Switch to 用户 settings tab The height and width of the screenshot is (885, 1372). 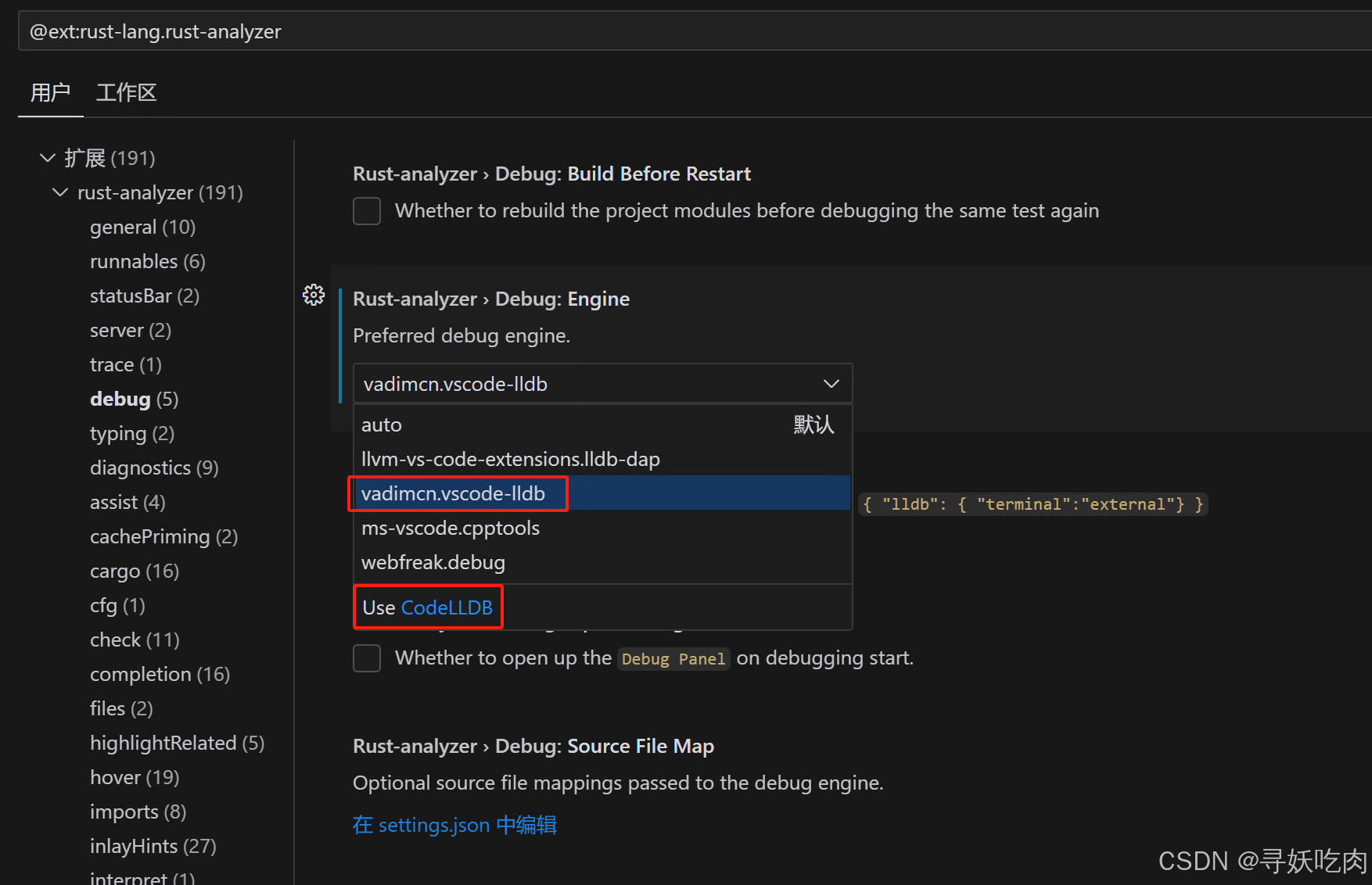click(x=51, y=93)
